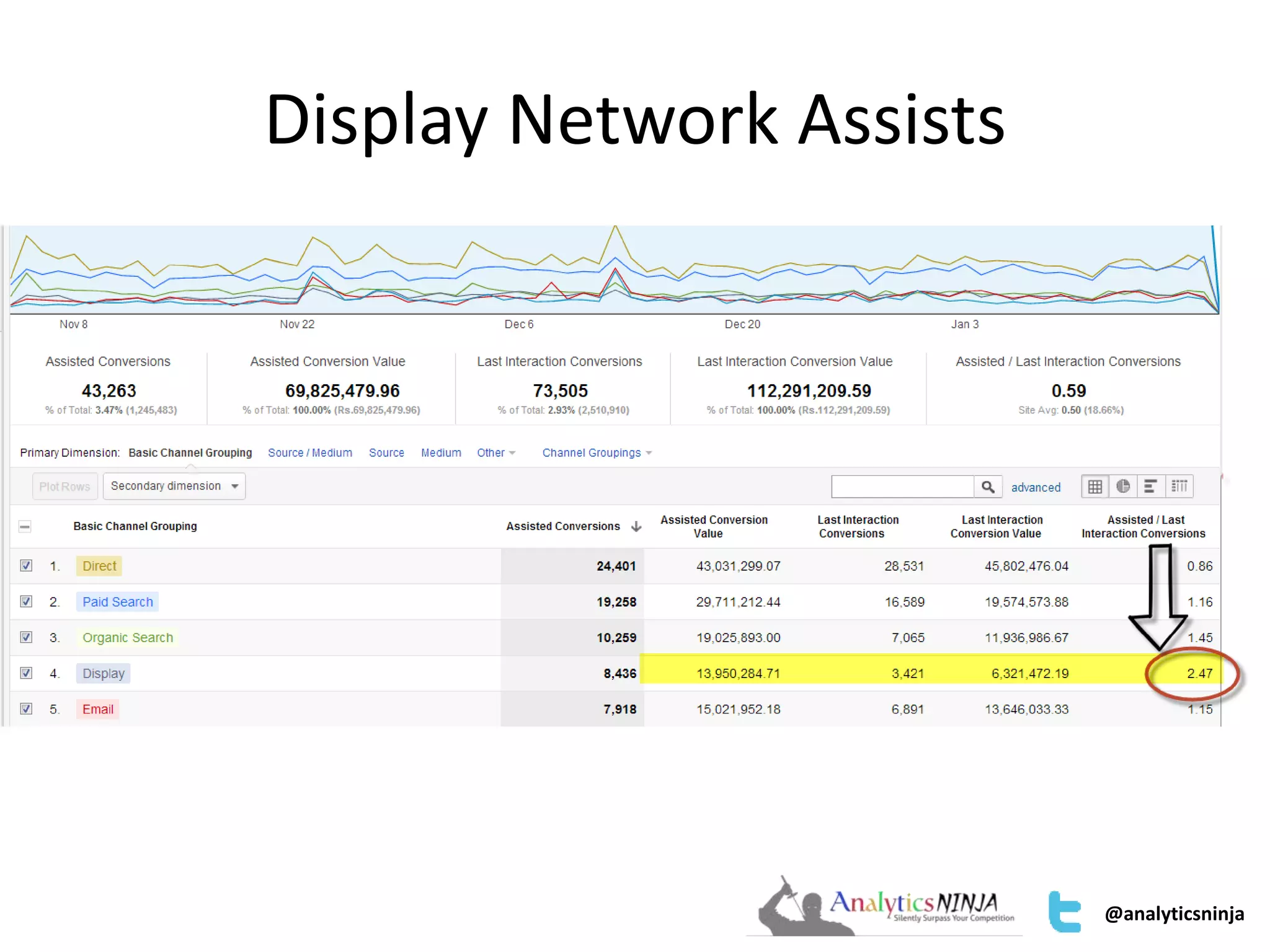Uncheck the Email row checkbox
This screenshot has width=1270, height=952.
coord(26,708)
